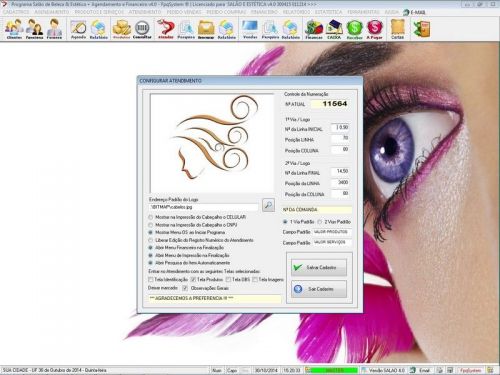Click the Relatório icon left of Finanças

[x=290, y=29]
